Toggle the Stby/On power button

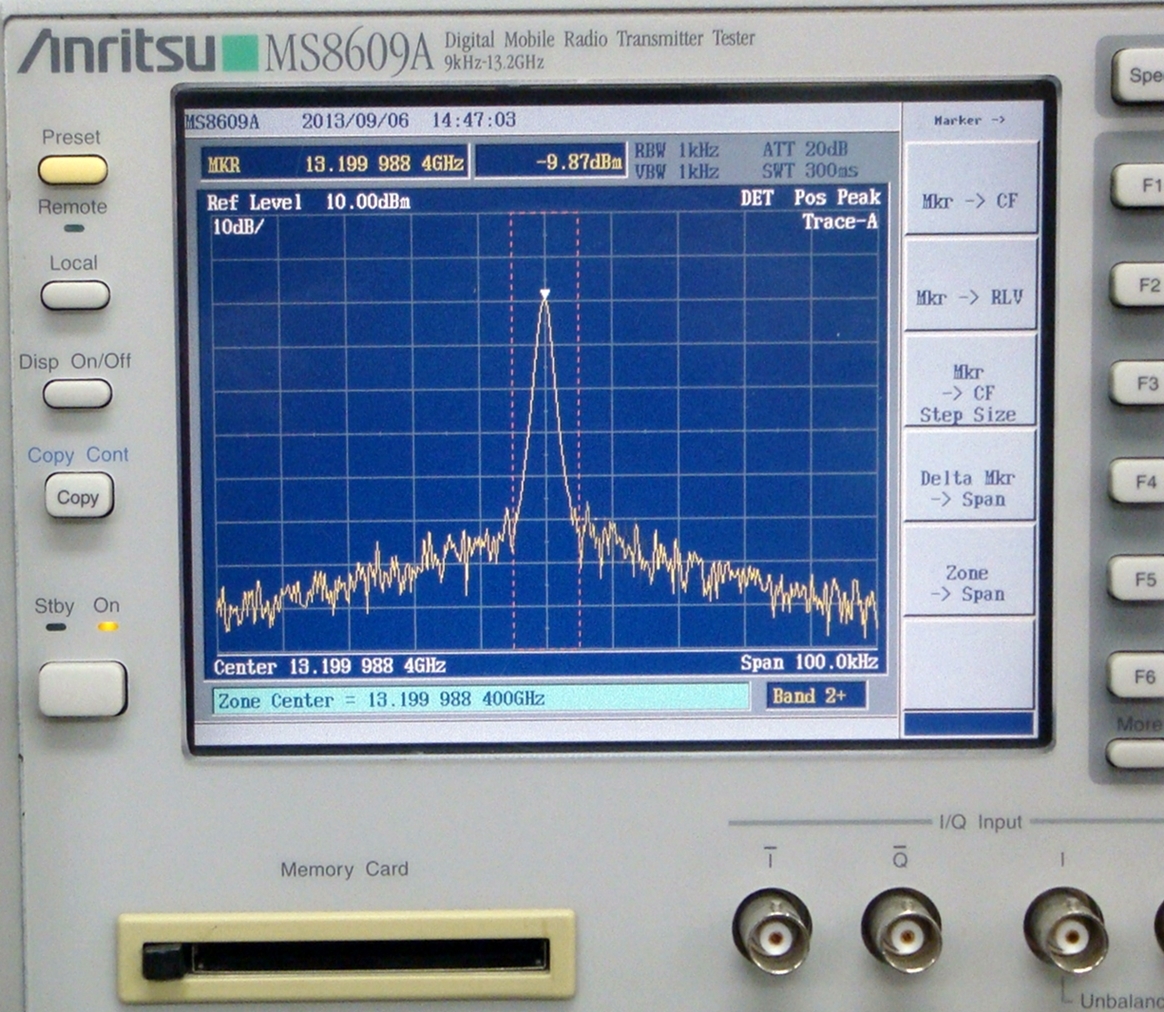82,689
